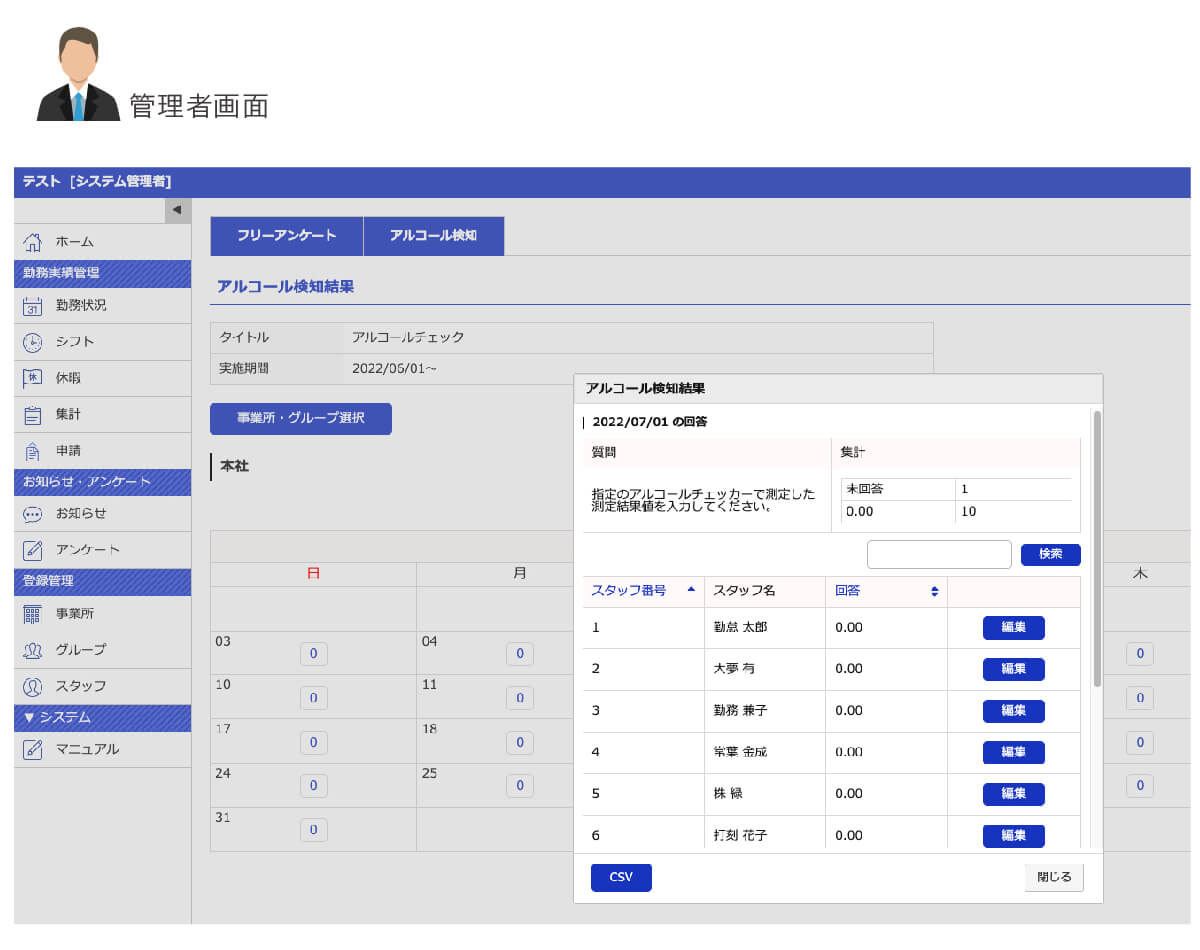This screenshot has height=950, width=1200.
Task: Open the ホーム home icon
Action: (x=32, y=242)
